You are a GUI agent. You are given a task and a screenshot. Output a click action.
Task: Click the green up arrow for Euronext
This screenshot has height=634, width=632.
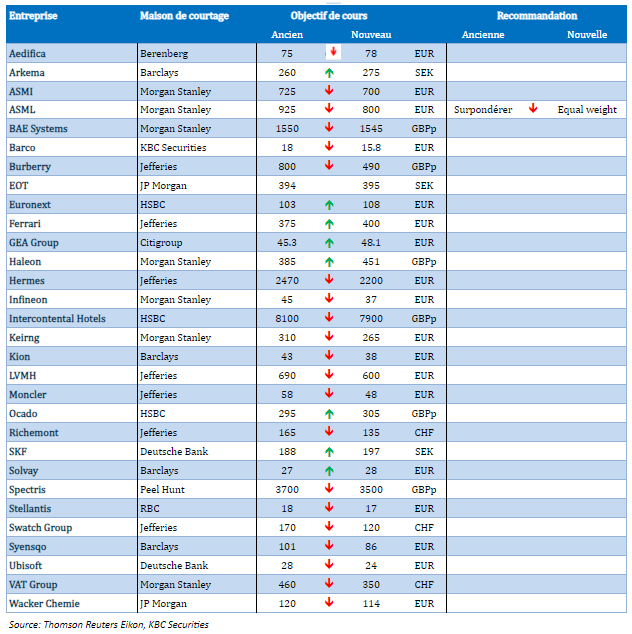329,204
